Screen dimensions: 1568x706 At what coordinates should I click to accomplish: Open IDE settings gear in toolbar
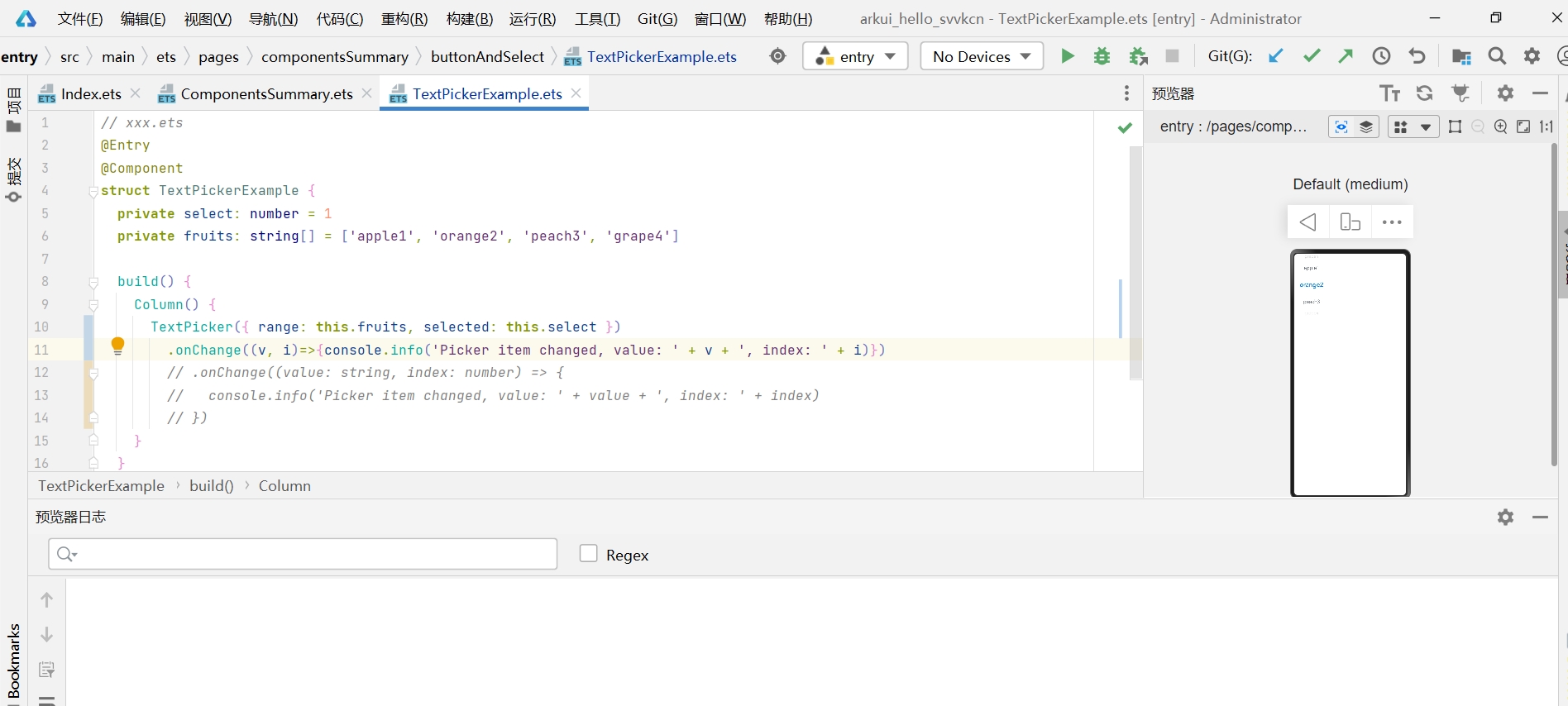click(1532, 56)
